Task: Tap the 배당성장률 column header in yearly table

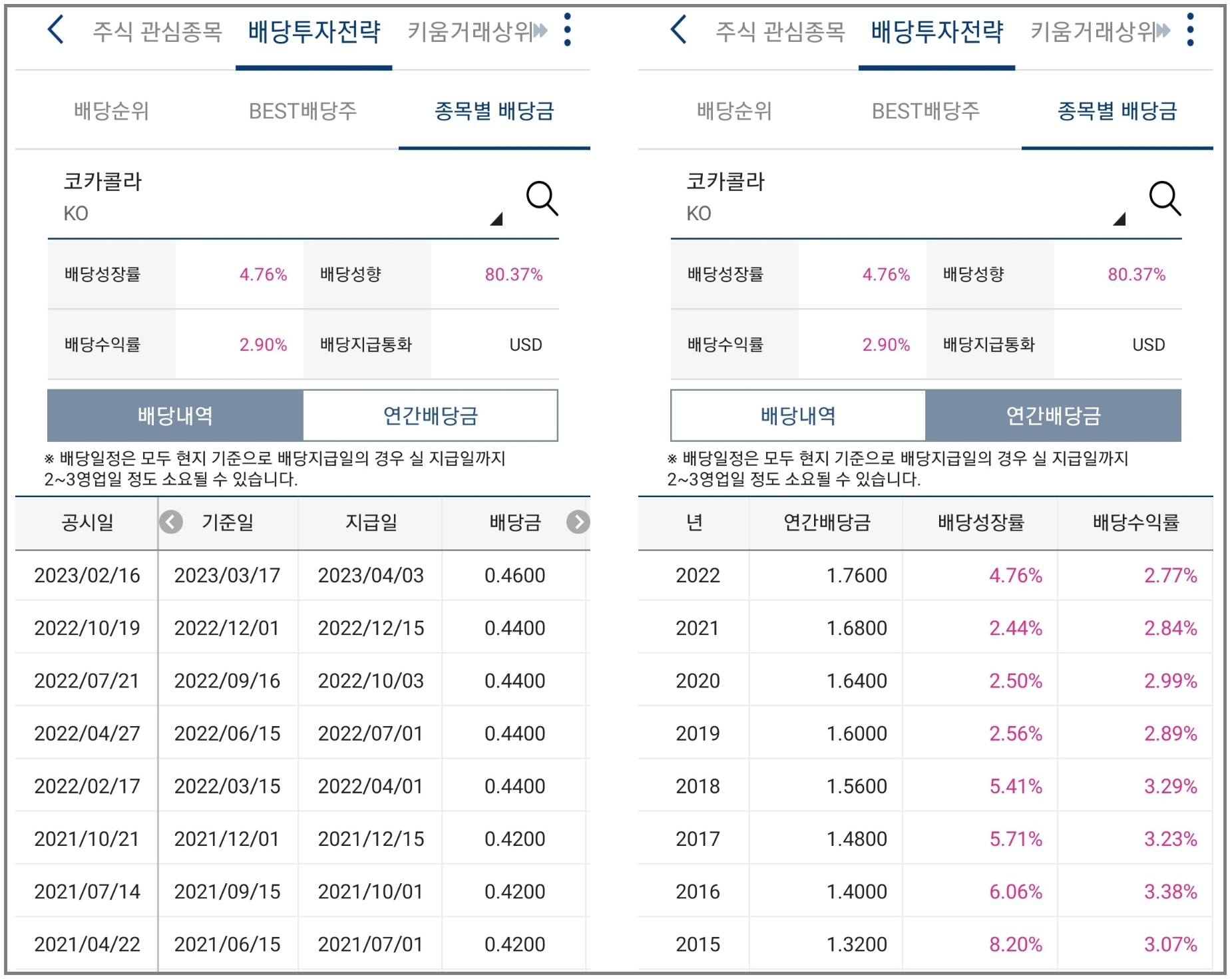Action: point(980,522)
